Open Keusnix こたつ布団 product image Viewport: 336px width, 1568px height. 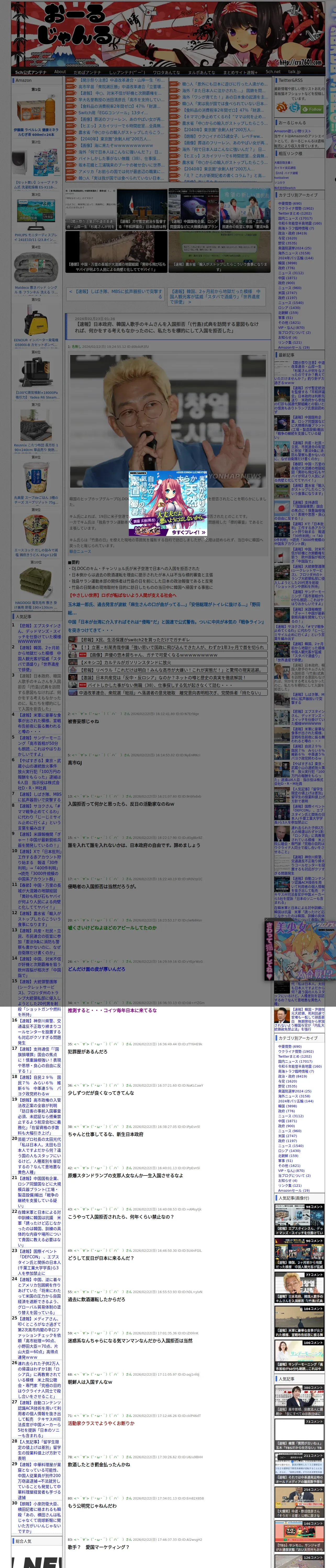pos(36,425)
